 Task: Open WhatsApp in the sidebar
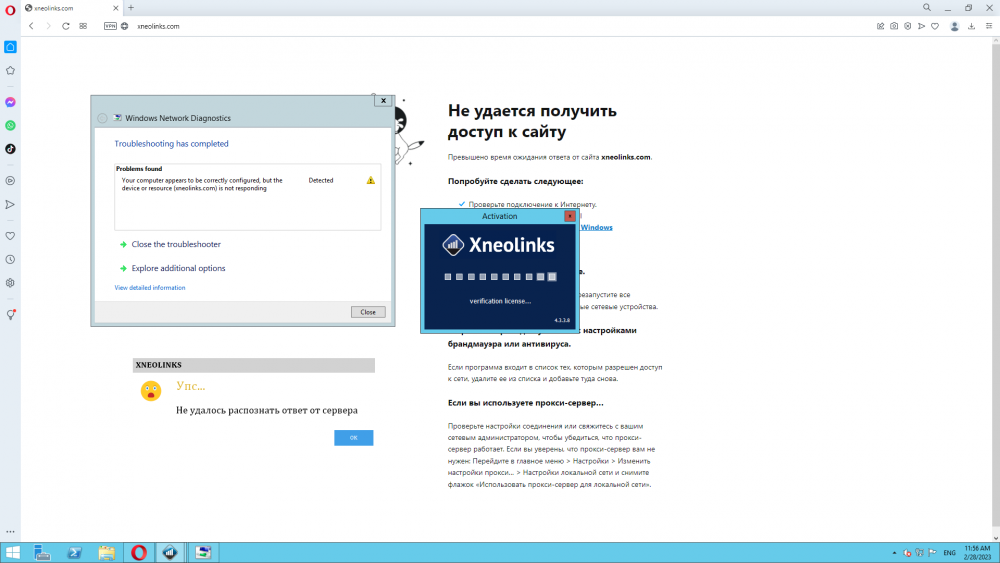(x=10, y=126)
